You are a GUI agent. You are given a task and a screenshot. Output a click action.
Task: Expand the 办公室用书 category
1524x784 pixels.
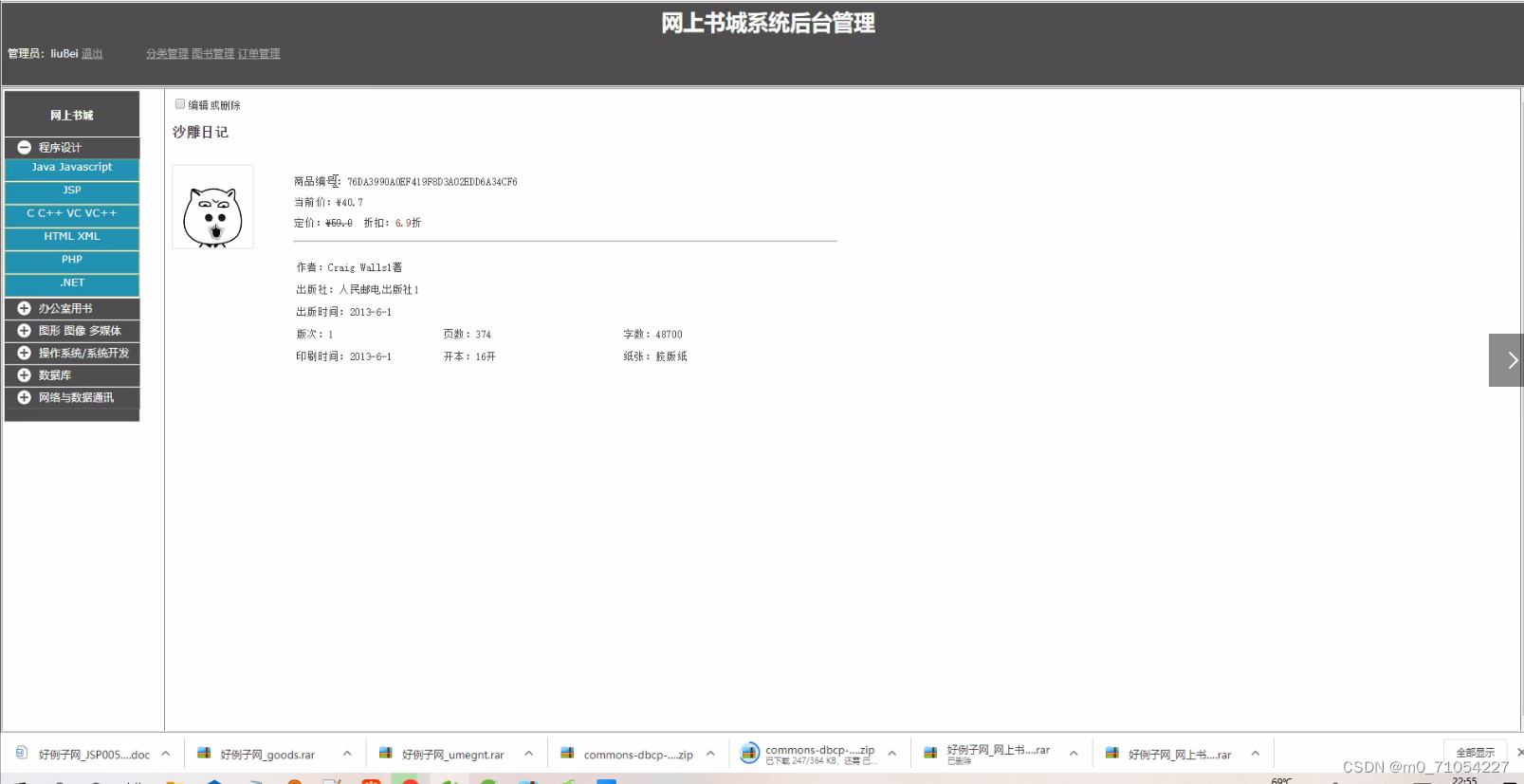point(72,309)
